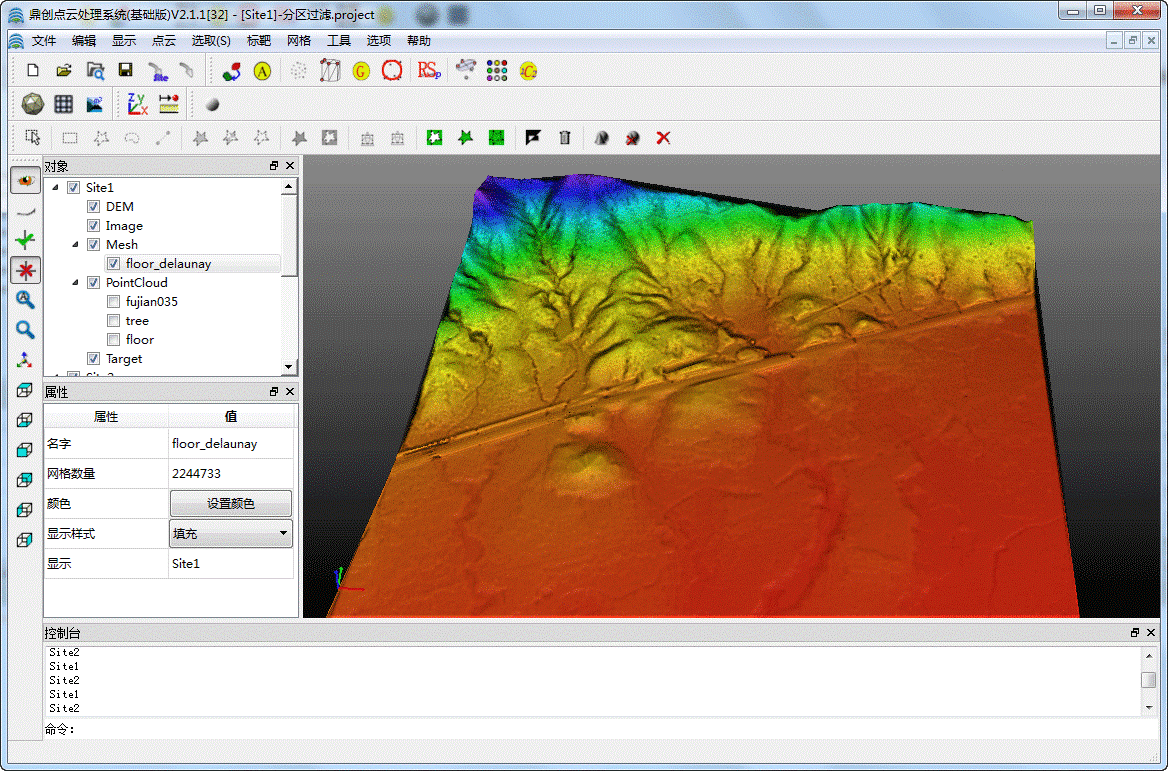
Task: Check the tree point cloud layer
Action: tap(114, 321)
